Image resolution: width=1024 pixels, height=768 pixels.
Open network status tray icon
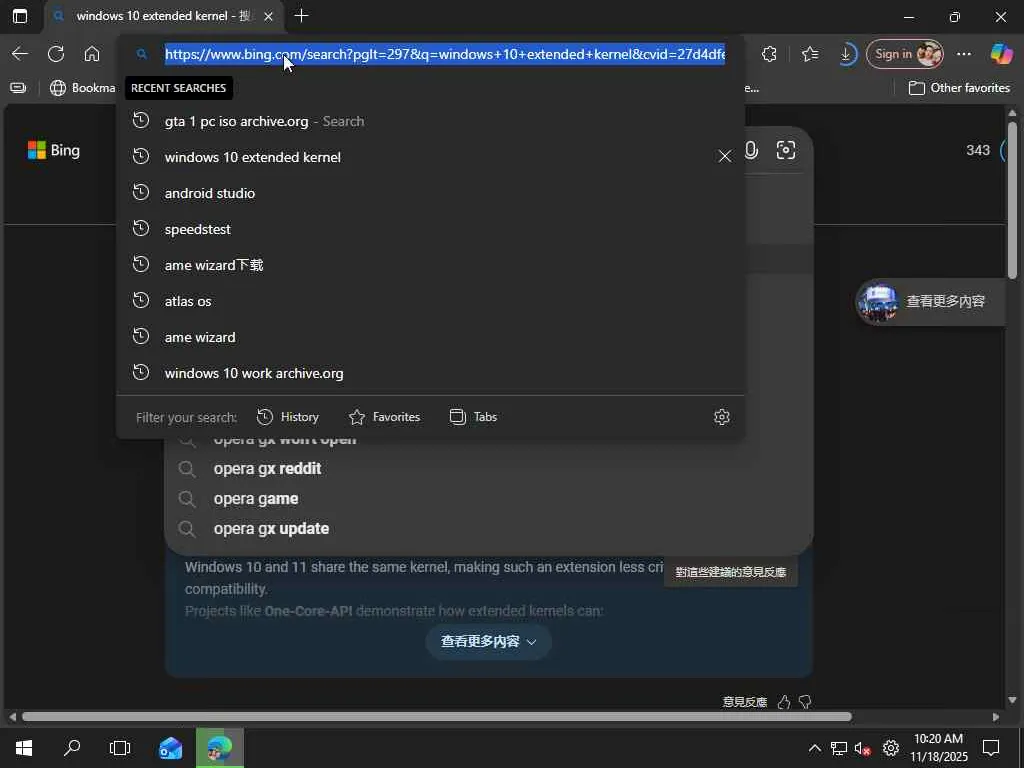[x=839, y=748]
